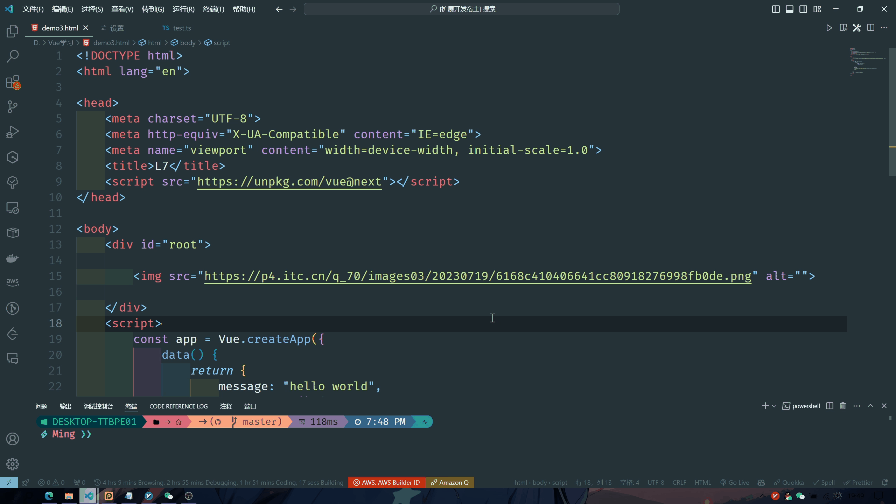Click the AWS Builder ID status item
896x504 pixels.
click(387, 482)
